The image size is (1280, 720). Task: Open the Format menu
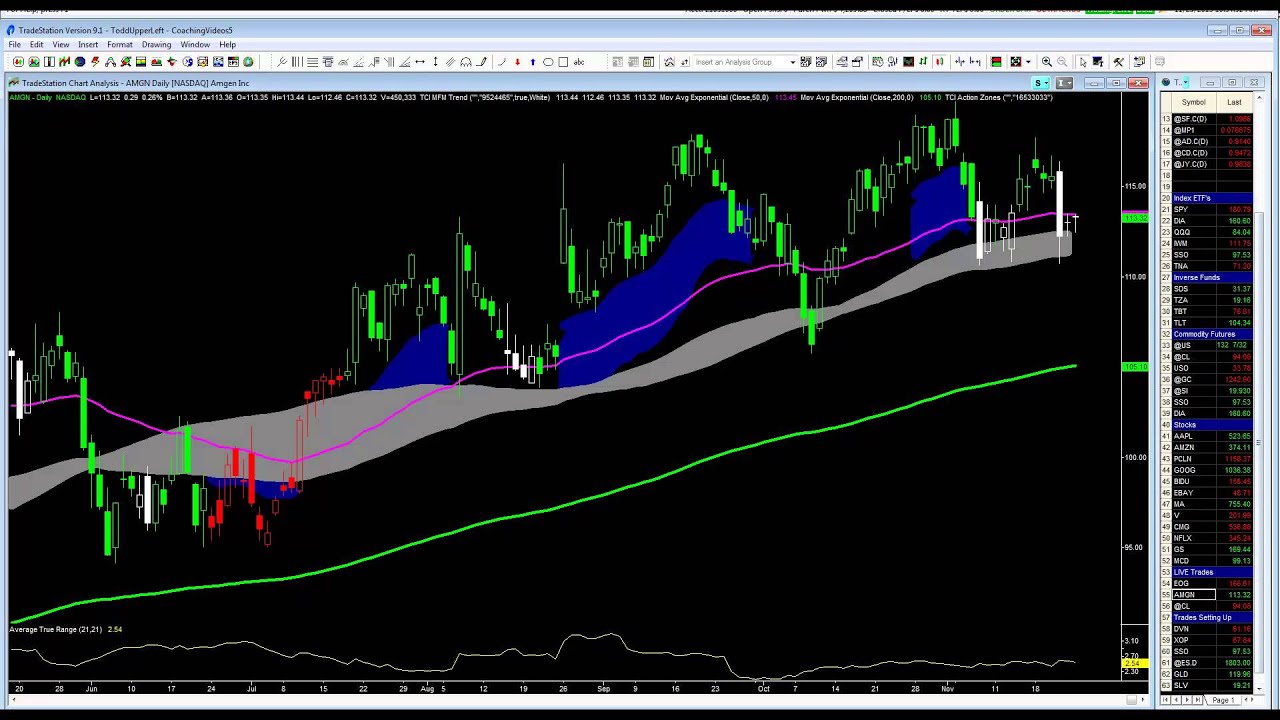(120, 45)
